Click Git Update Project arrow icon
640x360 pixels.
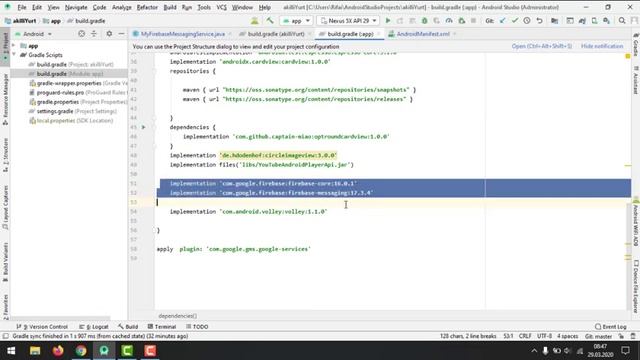click(x=502, y=21)
